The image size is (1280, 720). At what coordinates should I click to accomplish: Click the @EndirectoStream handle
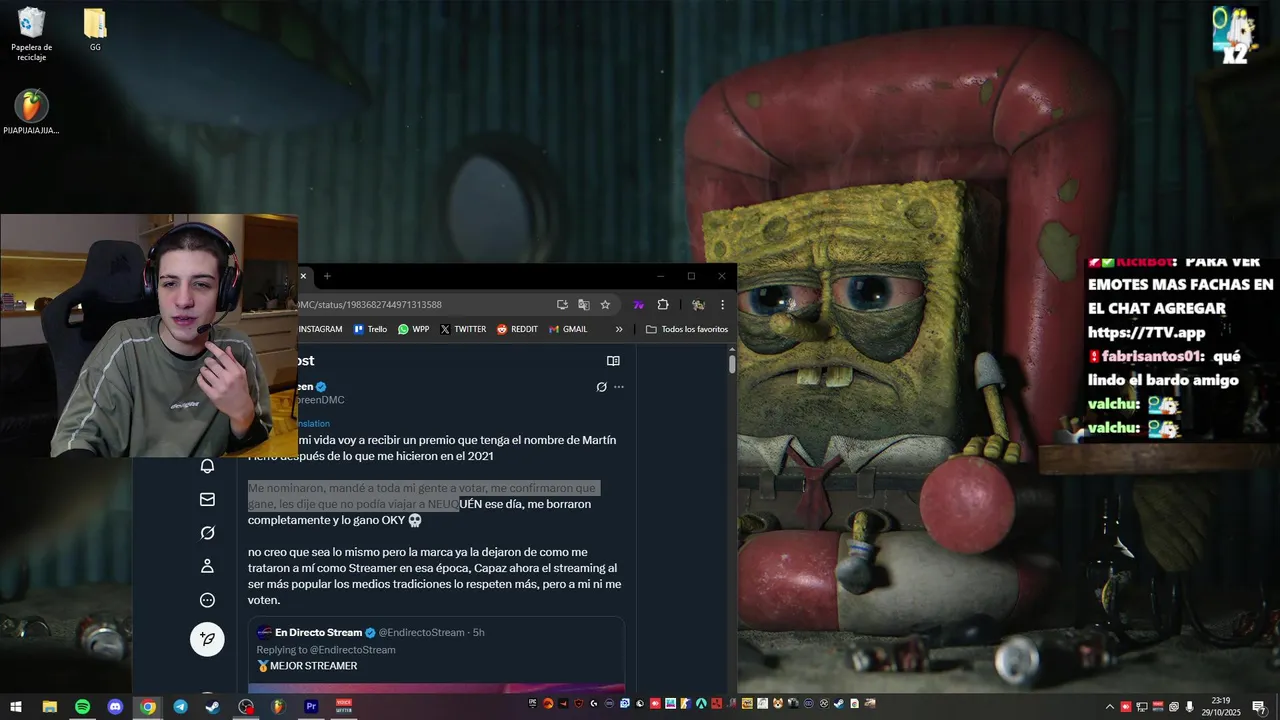click(x=421, y=633)
